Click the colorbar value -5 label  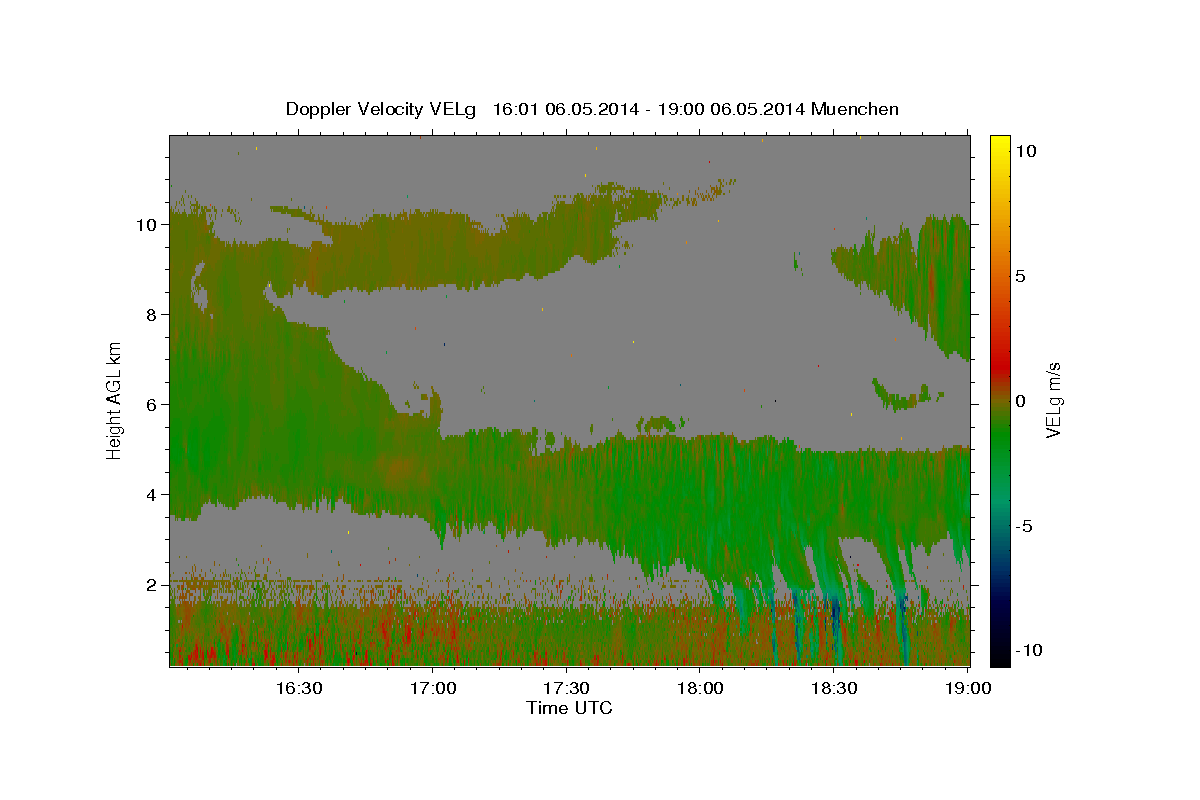click(1024, 525)
